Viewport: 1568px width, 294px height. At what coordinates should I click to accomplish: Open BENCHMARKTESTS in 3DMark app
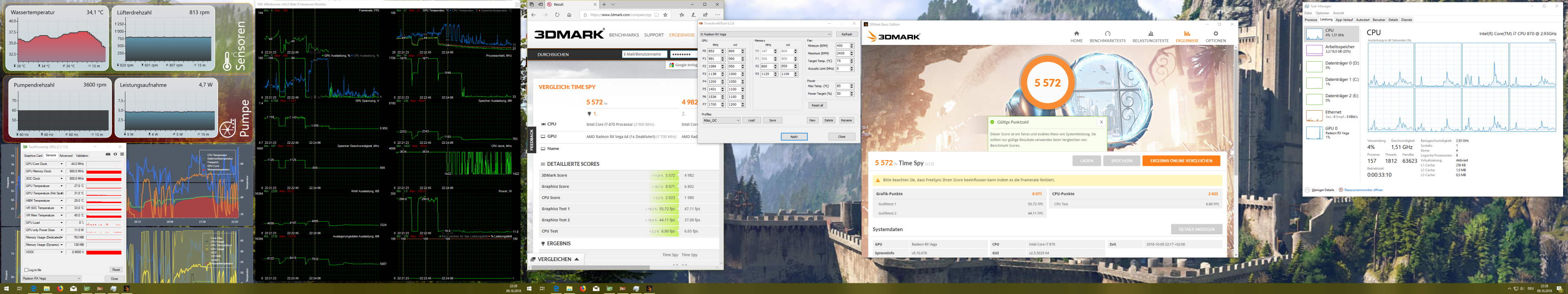click(x=1107, y=37)
